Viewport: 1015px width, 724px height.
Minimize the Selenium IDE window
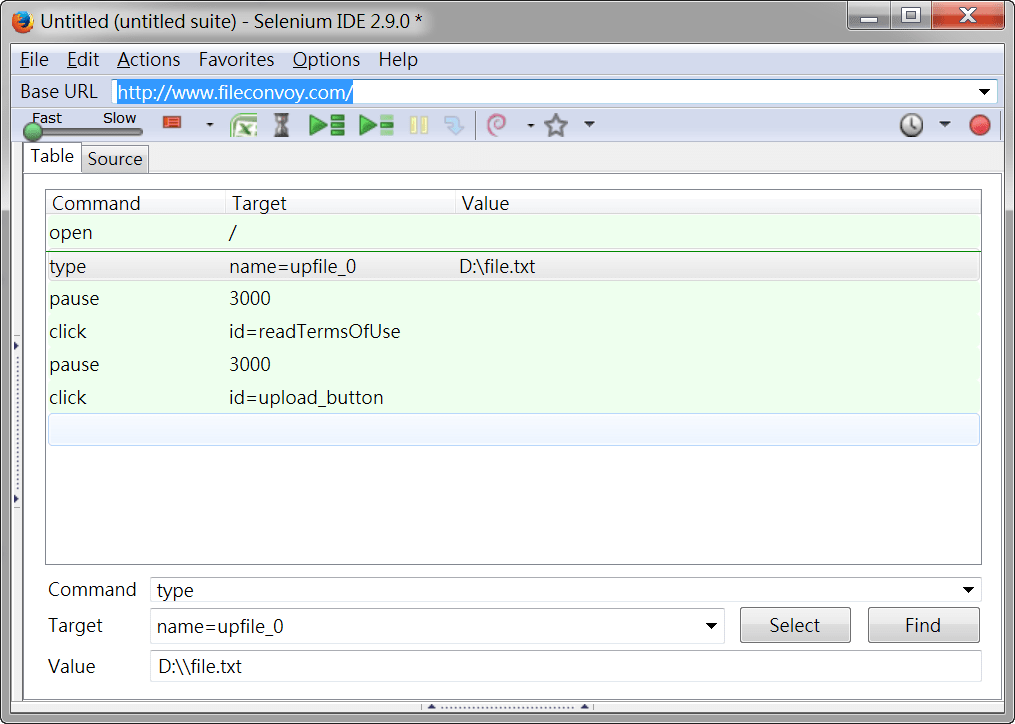[869, 16]
